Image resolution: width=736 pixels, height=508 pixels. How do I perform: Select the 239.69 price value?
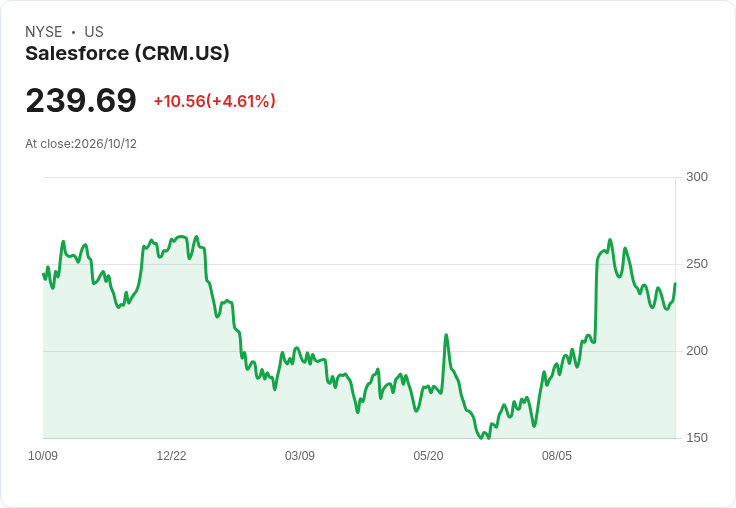click(x=81, y=100)
